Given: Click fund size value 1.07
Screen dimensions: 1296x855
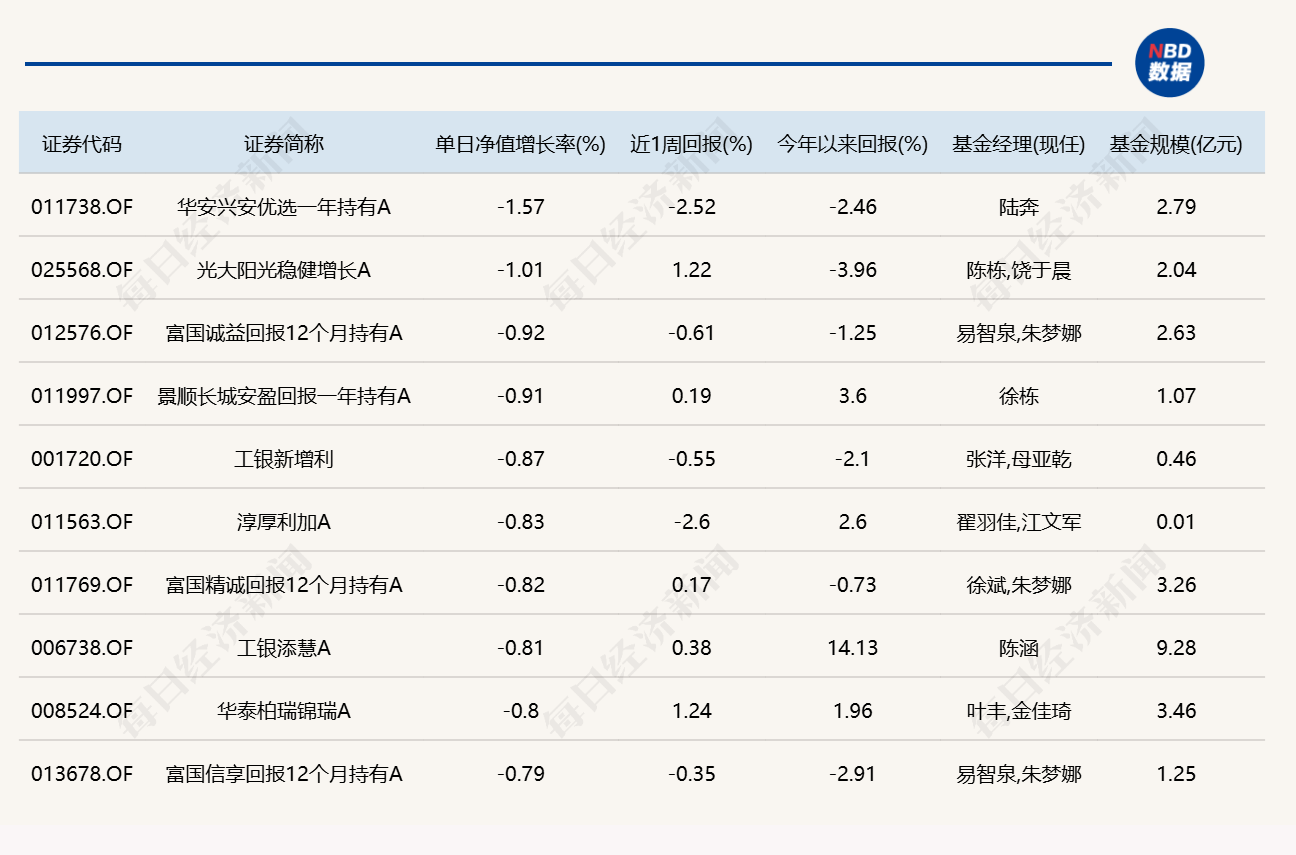Looking at the screenshot, I should click(1176, 396).
